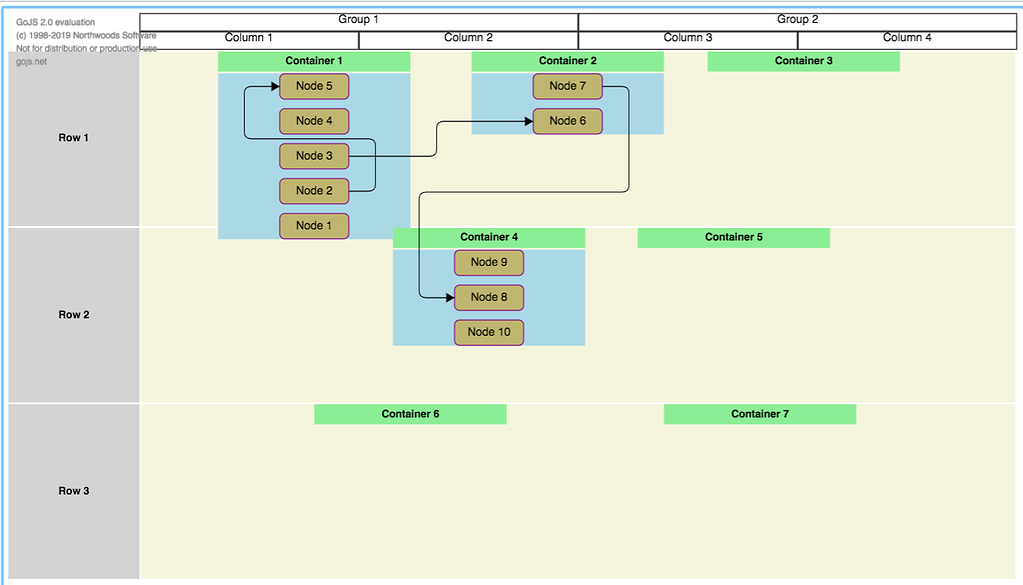This screenshot has height=585, width=1023.
Task: Select Node 3 in Container 1
Action: [x=313, y=156]
